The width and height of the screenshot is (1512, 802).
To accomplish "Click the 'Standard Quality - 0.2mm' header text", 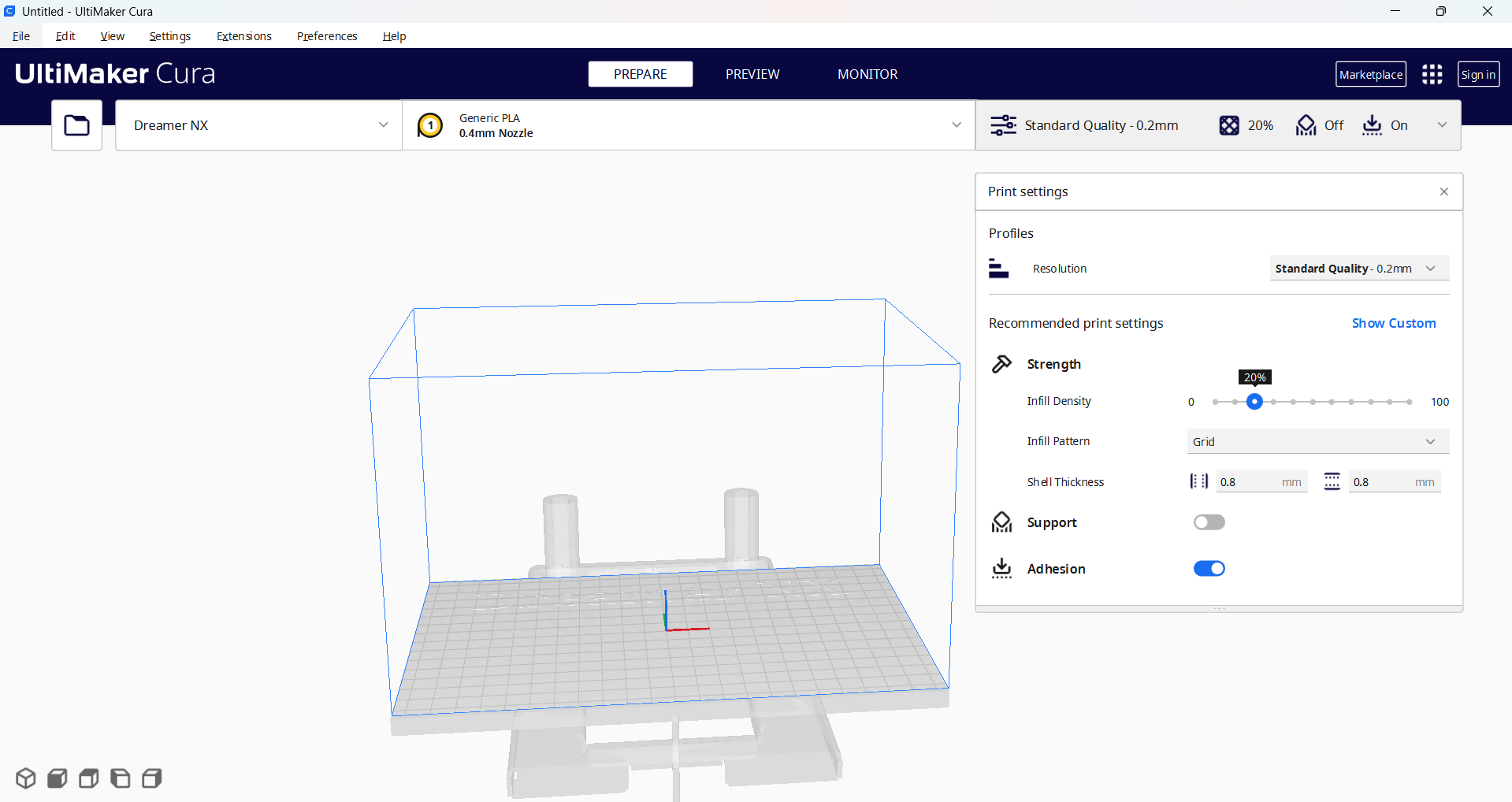I will 1101,125.
